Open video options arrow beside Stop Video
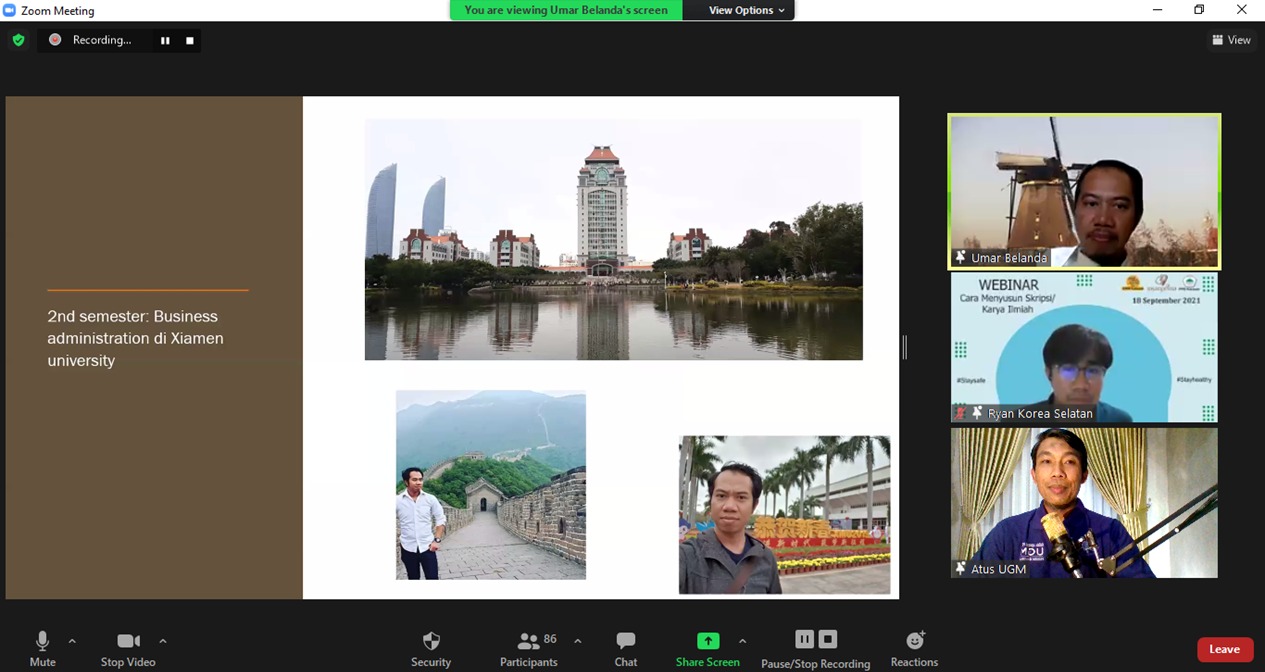Viewport: 1265px width, 672px height. tap(163, 641)
